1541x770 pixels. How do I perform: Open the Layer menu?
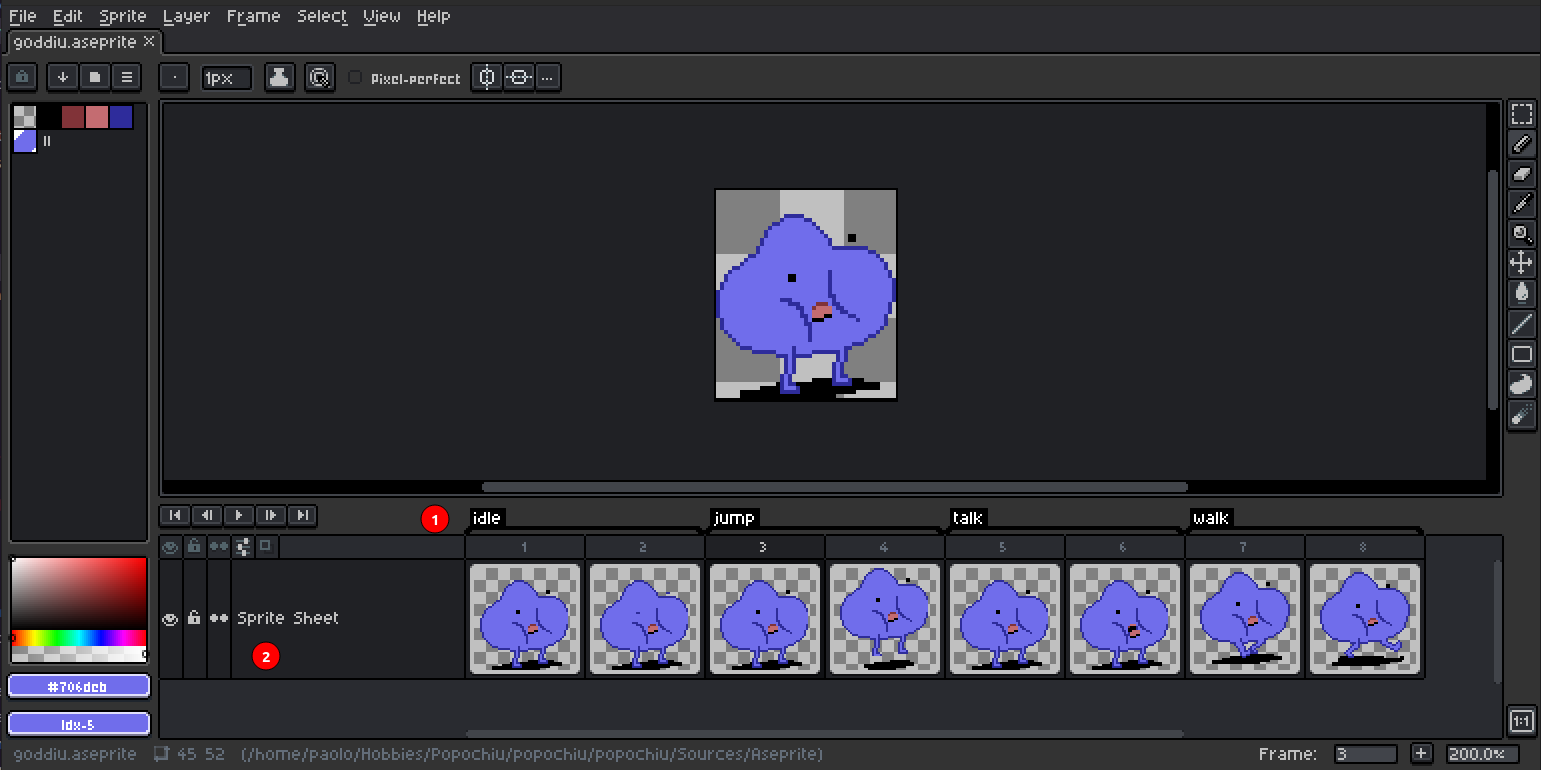pos(186,16)
